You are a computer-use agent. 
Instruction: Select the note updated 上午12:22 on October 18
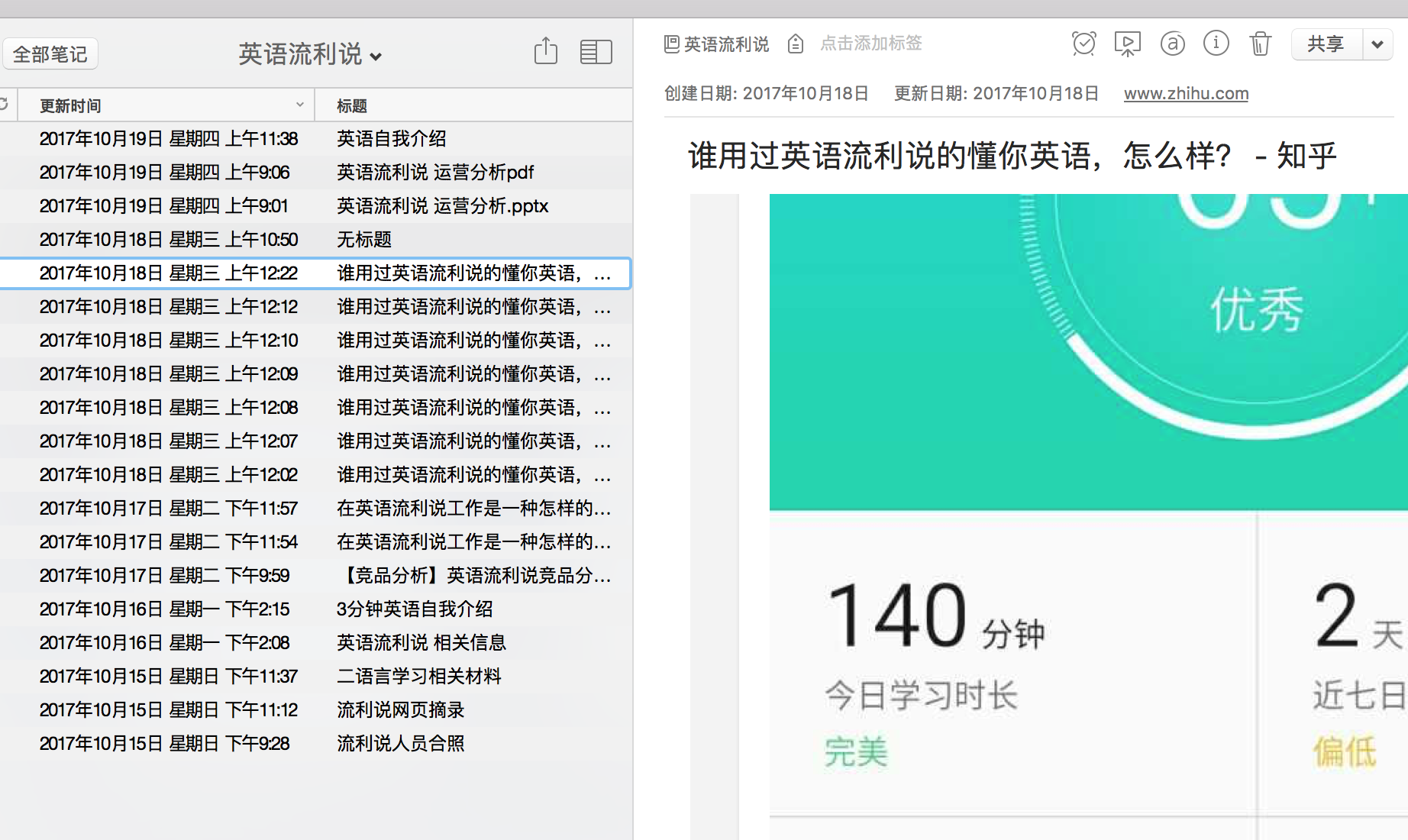tap(316, 273)
